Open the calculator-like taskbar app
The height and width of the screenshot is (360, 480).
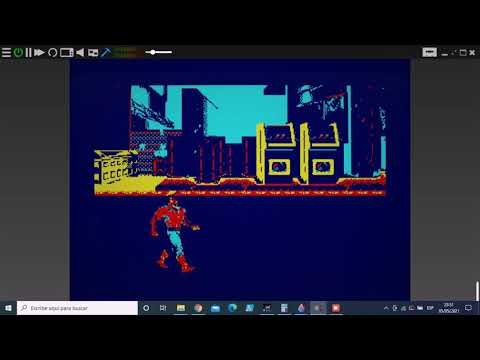pos(284,308)
